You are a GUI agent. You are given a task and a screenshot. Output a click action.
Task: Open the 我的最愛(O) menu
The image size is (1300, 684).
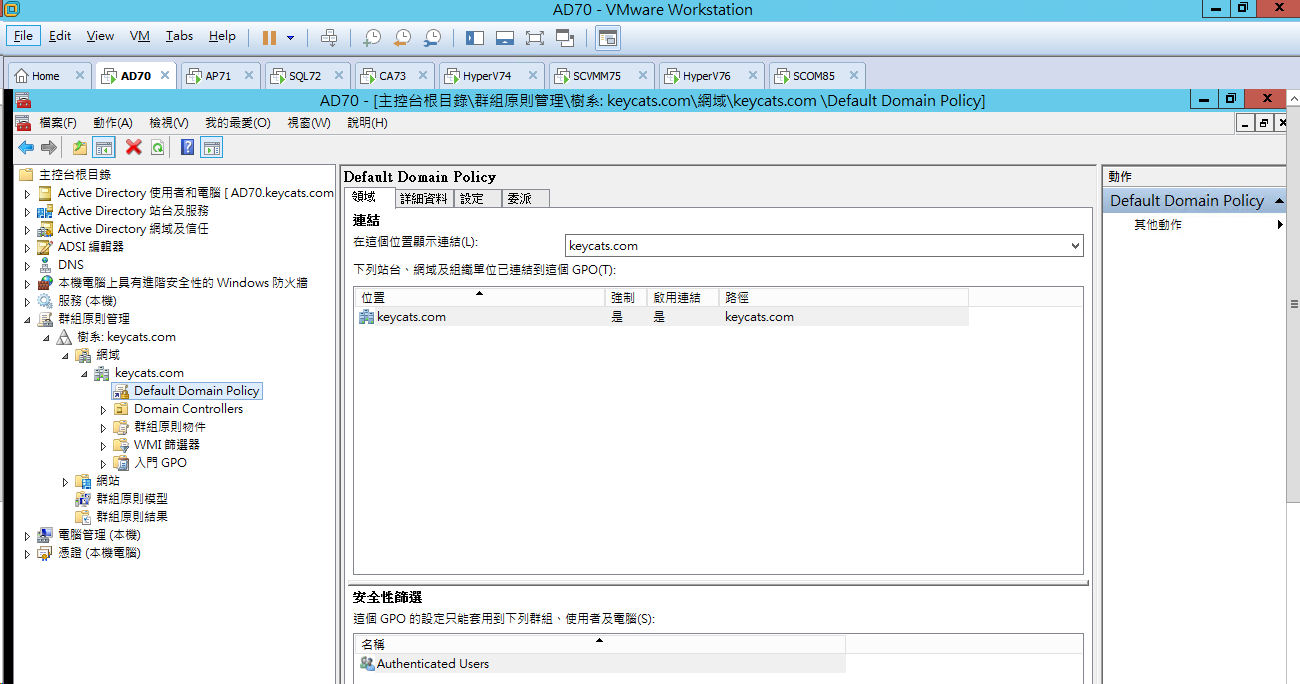237,123
